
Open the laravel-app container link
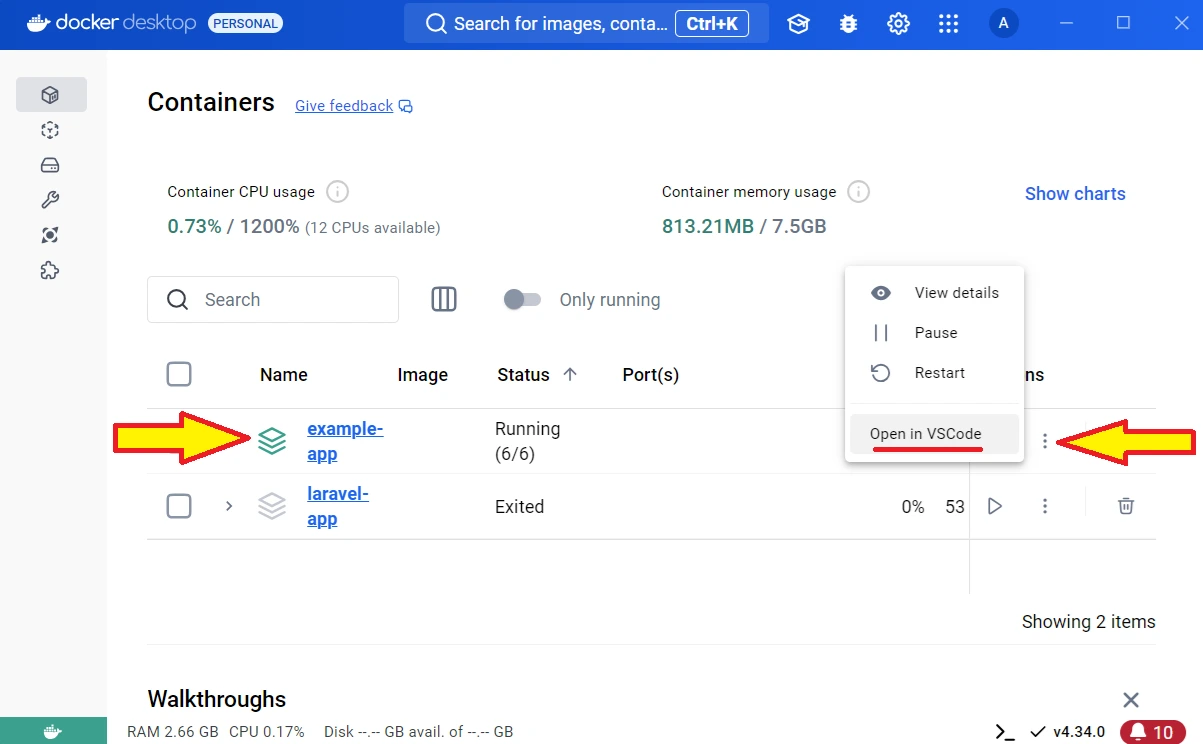point(338,506)
